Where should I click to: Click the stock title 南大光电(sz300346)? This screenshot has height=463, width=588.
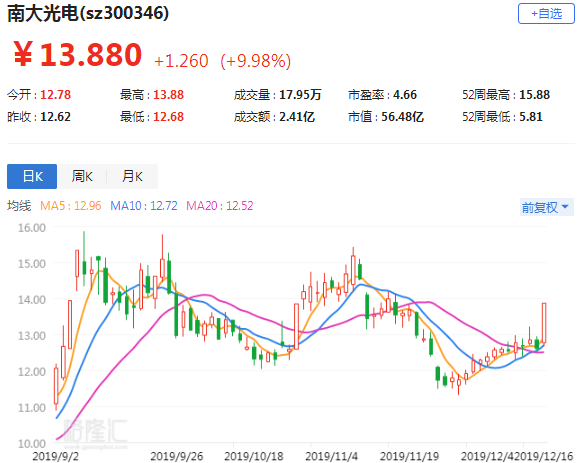(88, 13)
